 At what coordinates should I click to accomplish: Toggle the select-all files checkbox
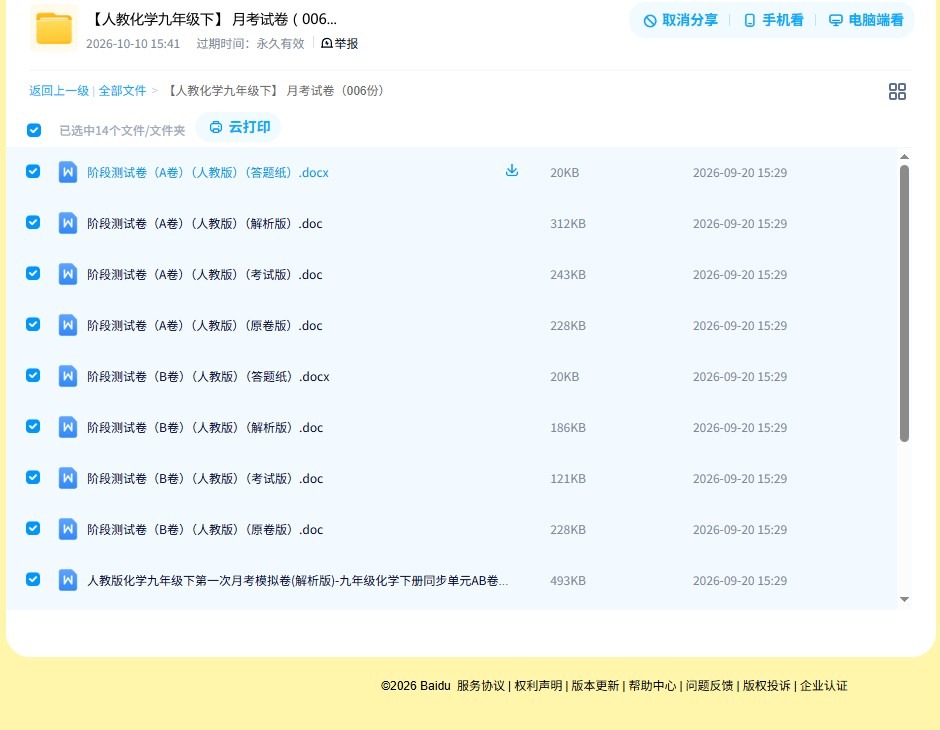34,130
